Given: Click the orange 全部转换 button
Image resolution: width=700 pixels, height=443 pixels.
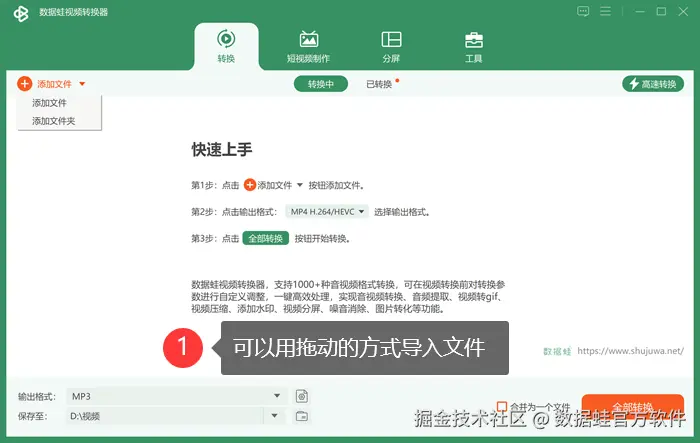Looking at the screenshot, I should tap(633, 407).
